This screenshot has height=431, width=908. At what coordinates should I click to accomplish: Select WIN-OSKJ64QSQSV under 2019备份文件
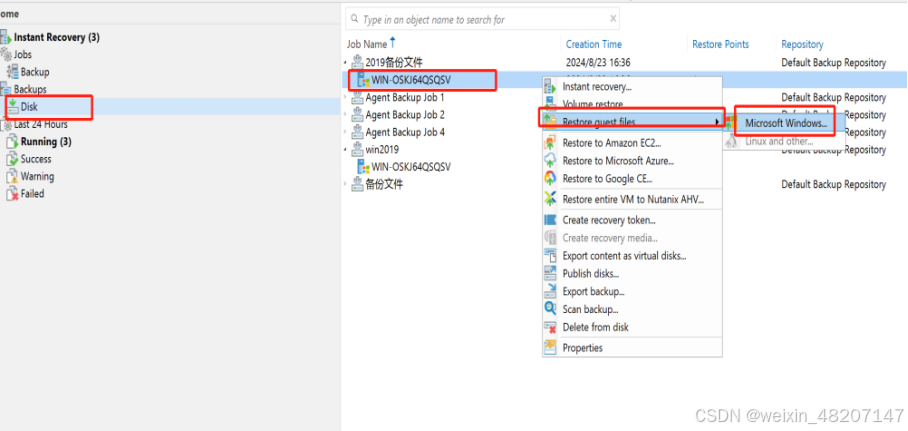coord(411,80)
